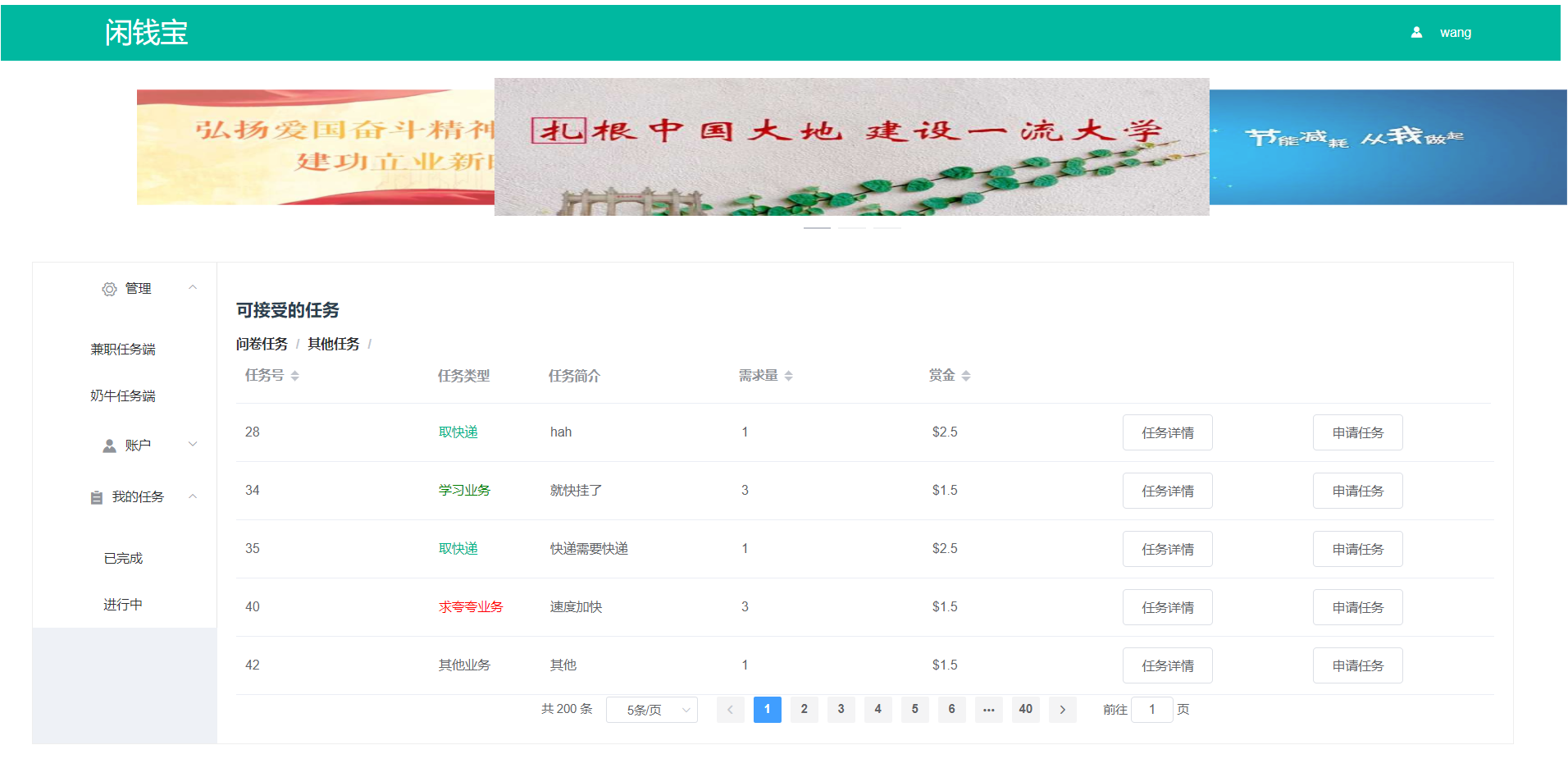
Task: Click the gear icon next to 管理
Action: [109, 289]
